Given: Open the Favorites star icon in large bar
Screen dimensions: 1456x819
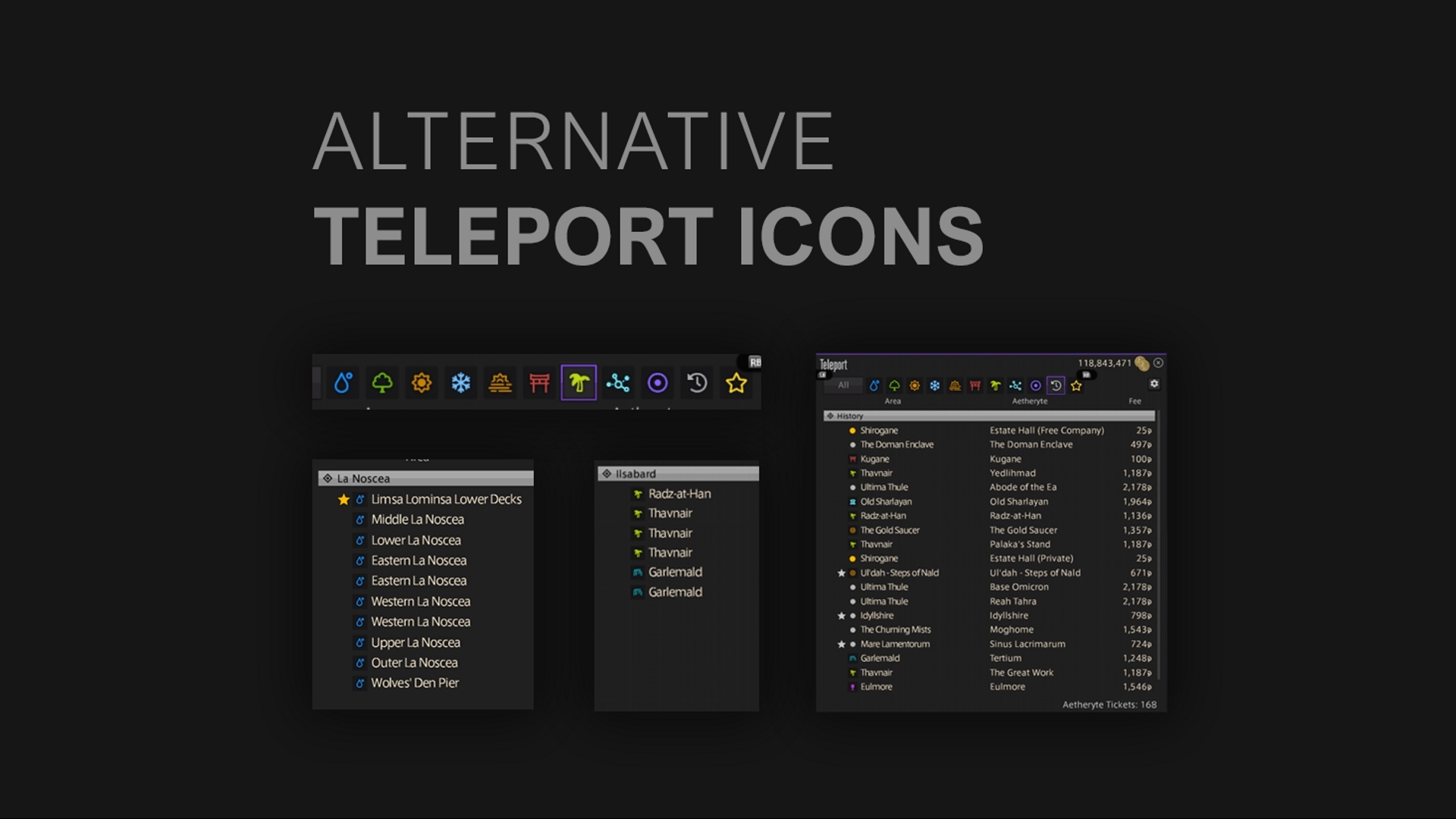Looking at the screenshot, I should tap(736, 383).
